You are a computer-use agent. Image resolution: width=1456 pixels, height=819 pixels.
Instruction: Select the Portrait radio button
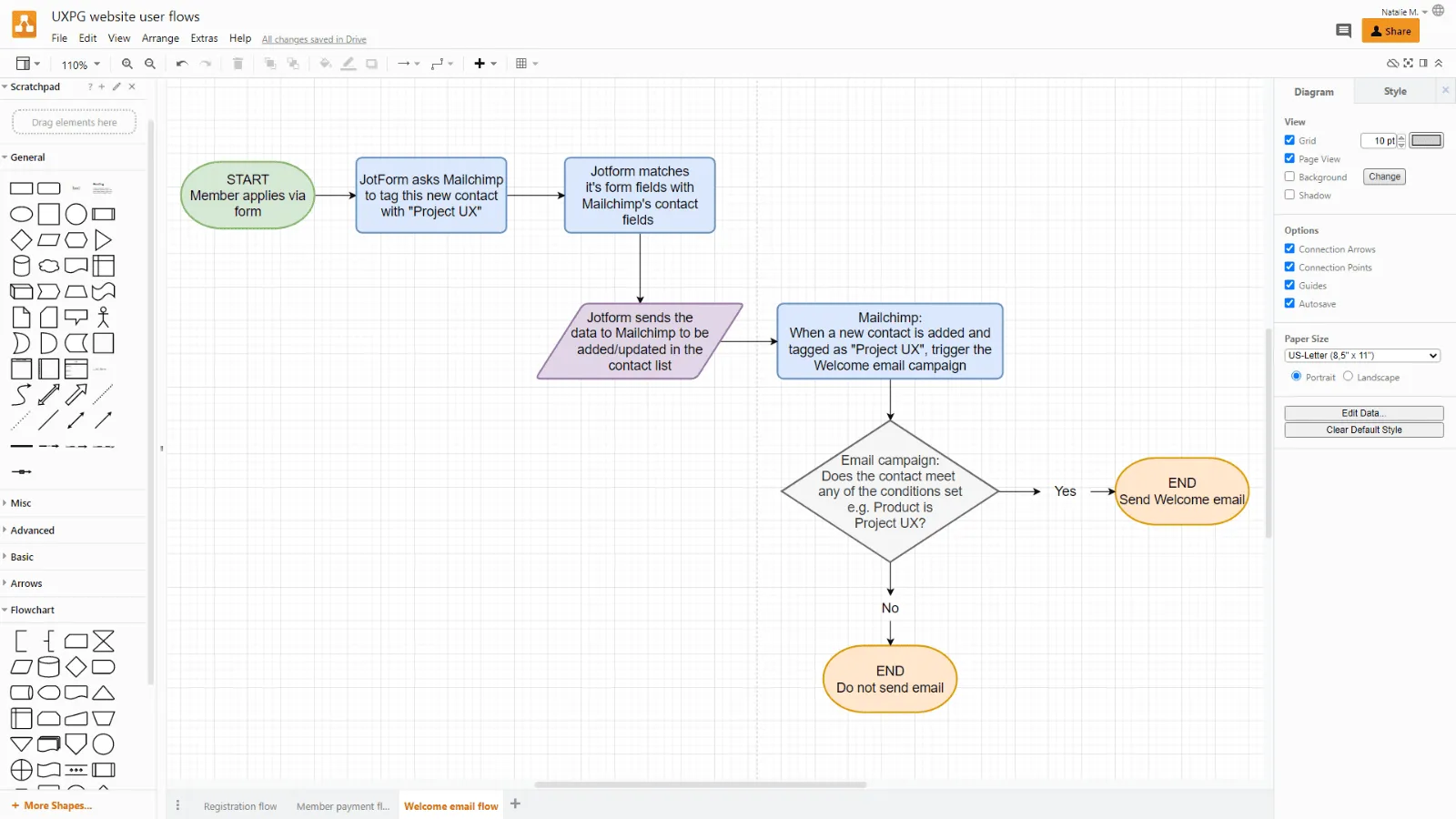[x=1297, y=376]
